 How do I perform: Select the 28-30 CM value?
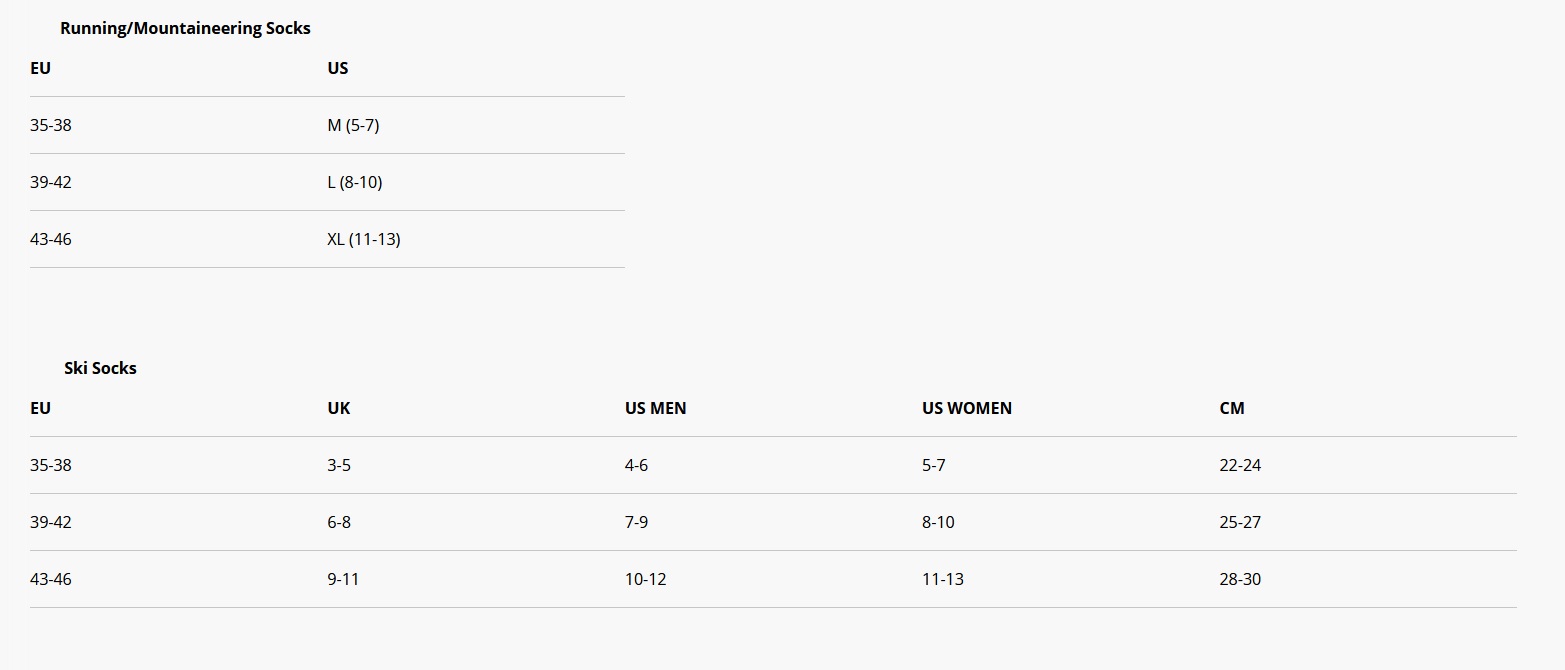[x=1240, y=579]
